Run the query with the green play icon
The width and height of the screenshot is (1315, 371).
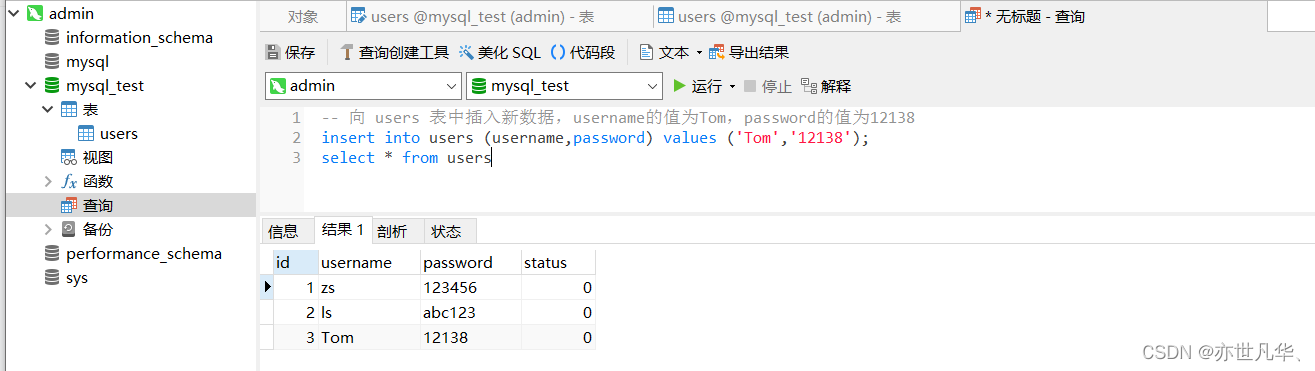click(680, 86)
